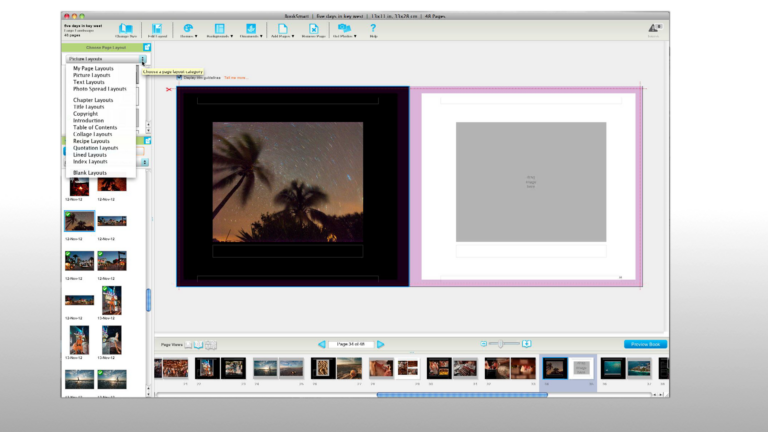Select Collage Layouts from the list
768x432 pixels.
(92, 134)
